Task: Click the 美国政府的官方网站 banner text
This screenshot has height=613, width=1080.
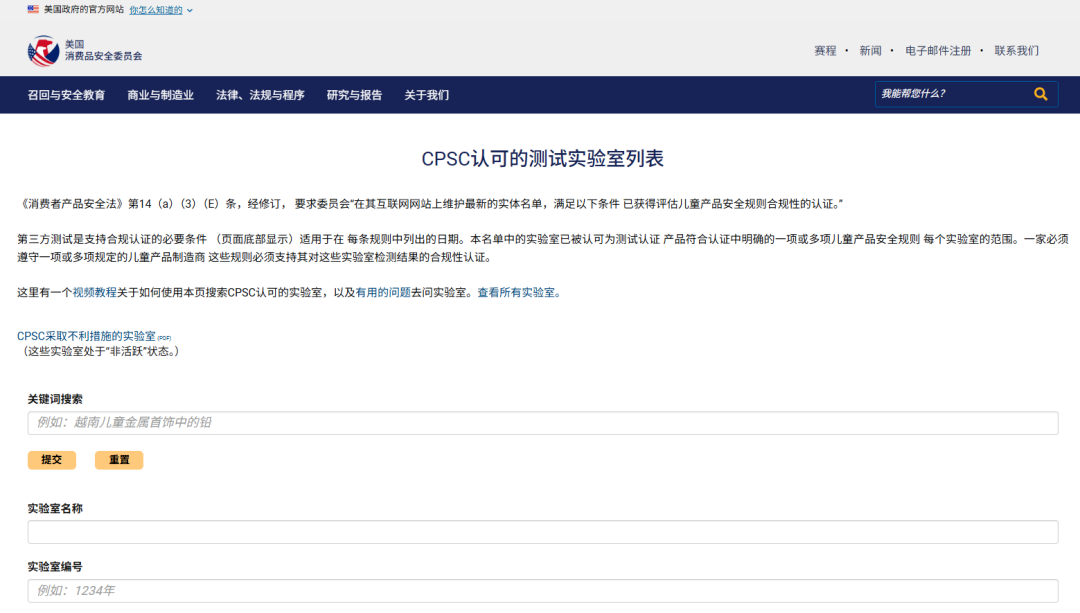Action: pyautogui.click(x=84, y=10)
